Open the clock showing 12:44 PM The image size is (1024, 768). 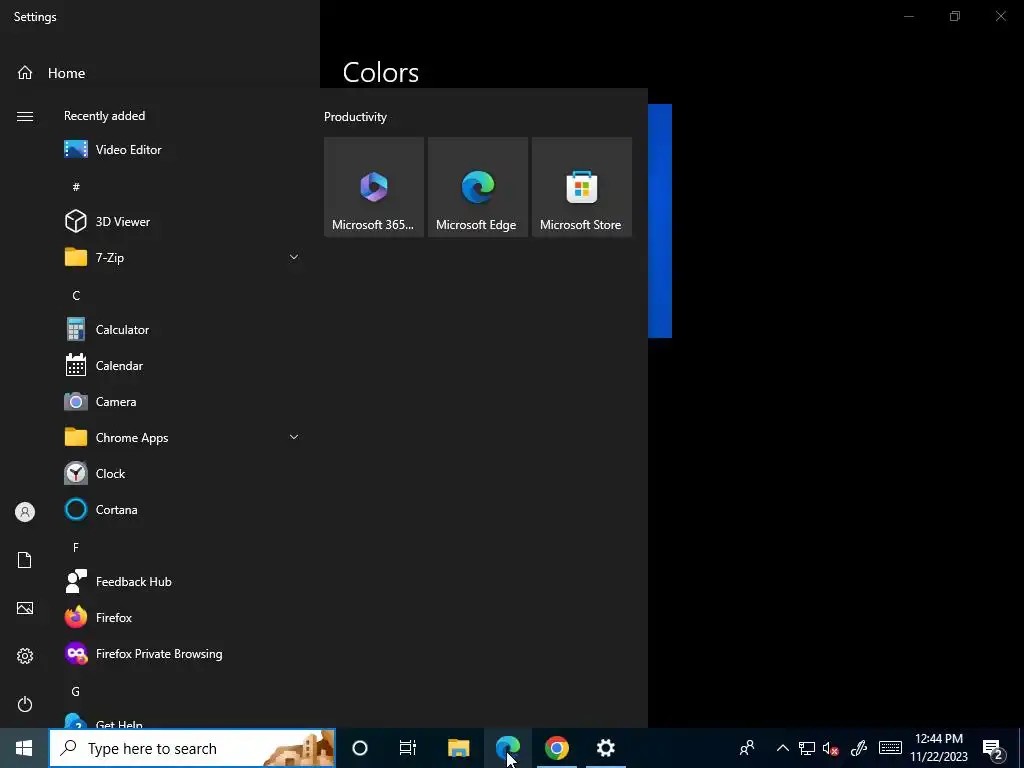[939, 748]
